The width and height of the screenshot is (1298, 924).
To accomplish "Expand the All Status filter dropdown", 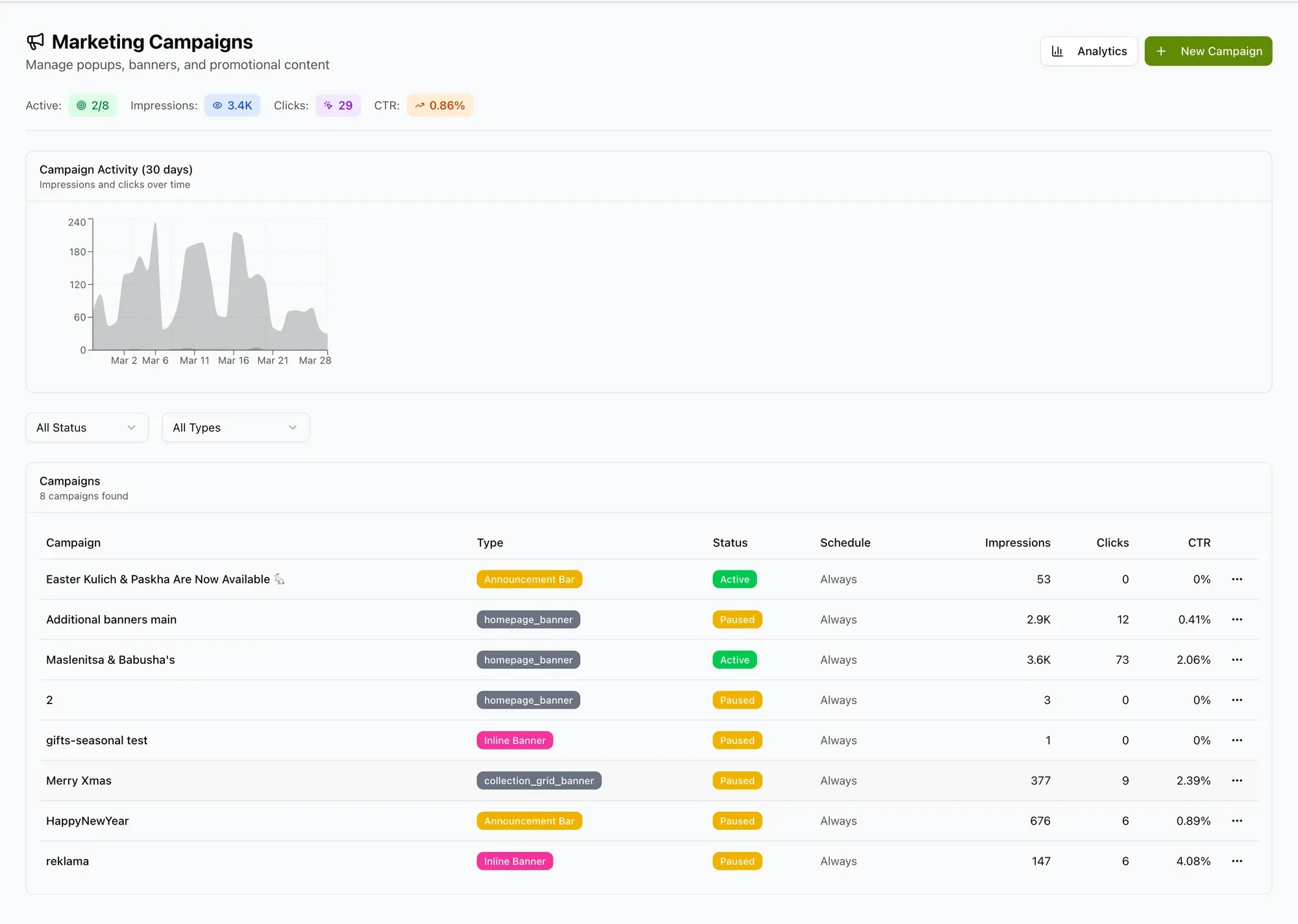I will pyautogui.click(x=87, y=428).
